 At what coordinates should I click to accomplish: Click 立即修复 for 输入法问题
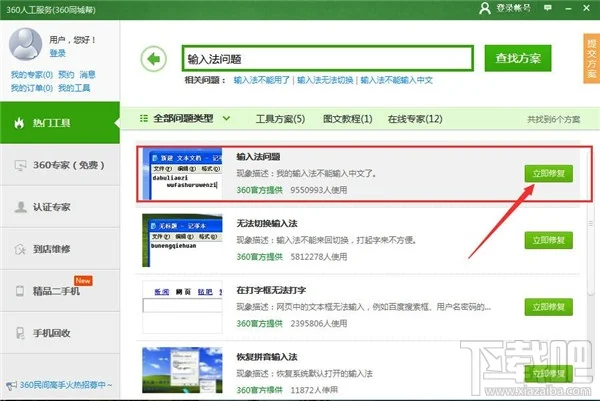click(x=549, y=173)
